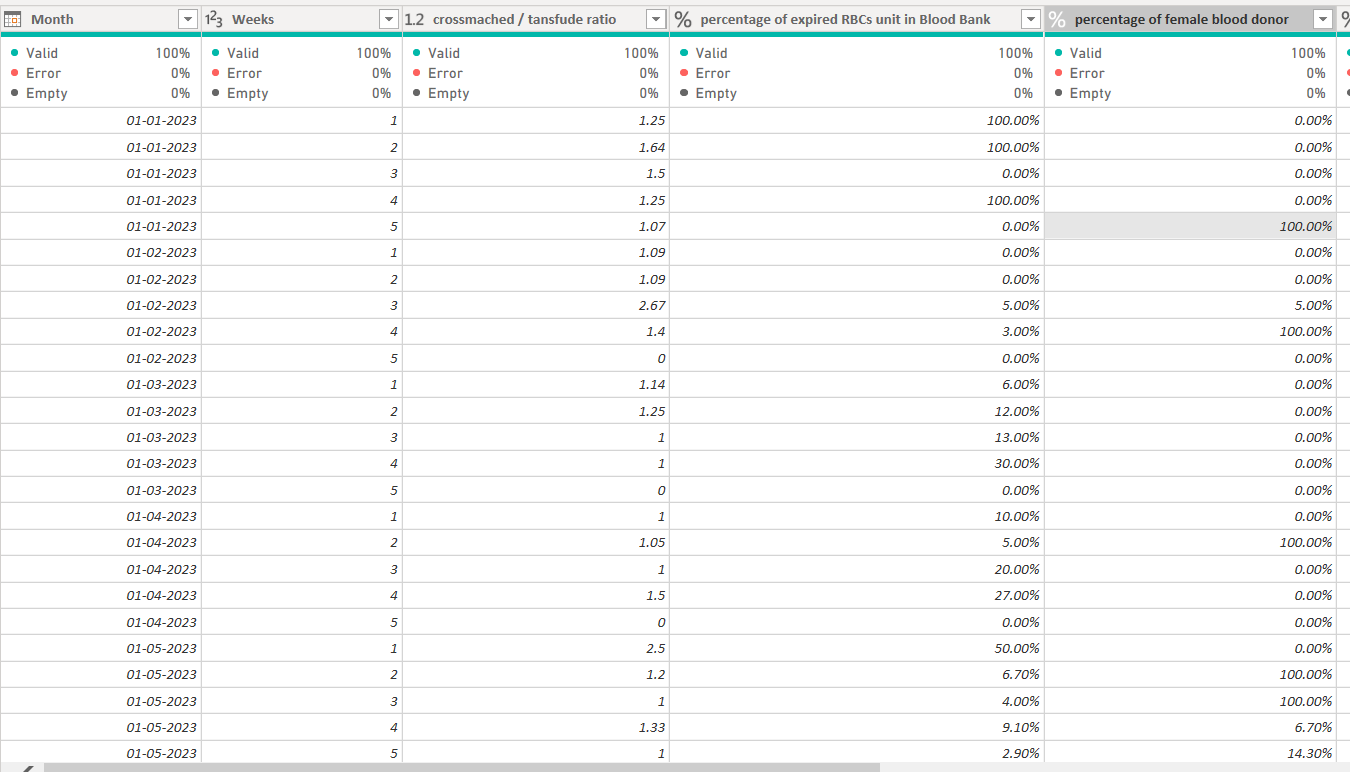Select the Month column header
The image size is (1350, 772).
(x=101, y=19)
